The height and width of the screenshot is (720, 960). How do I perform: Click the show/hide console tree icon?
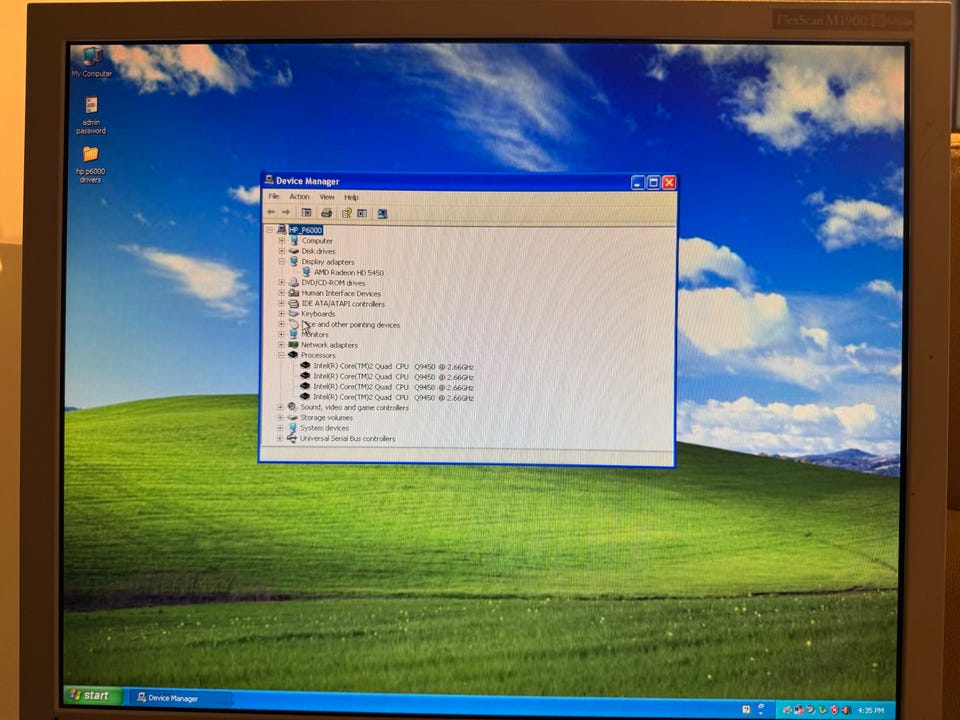point(306,213)
